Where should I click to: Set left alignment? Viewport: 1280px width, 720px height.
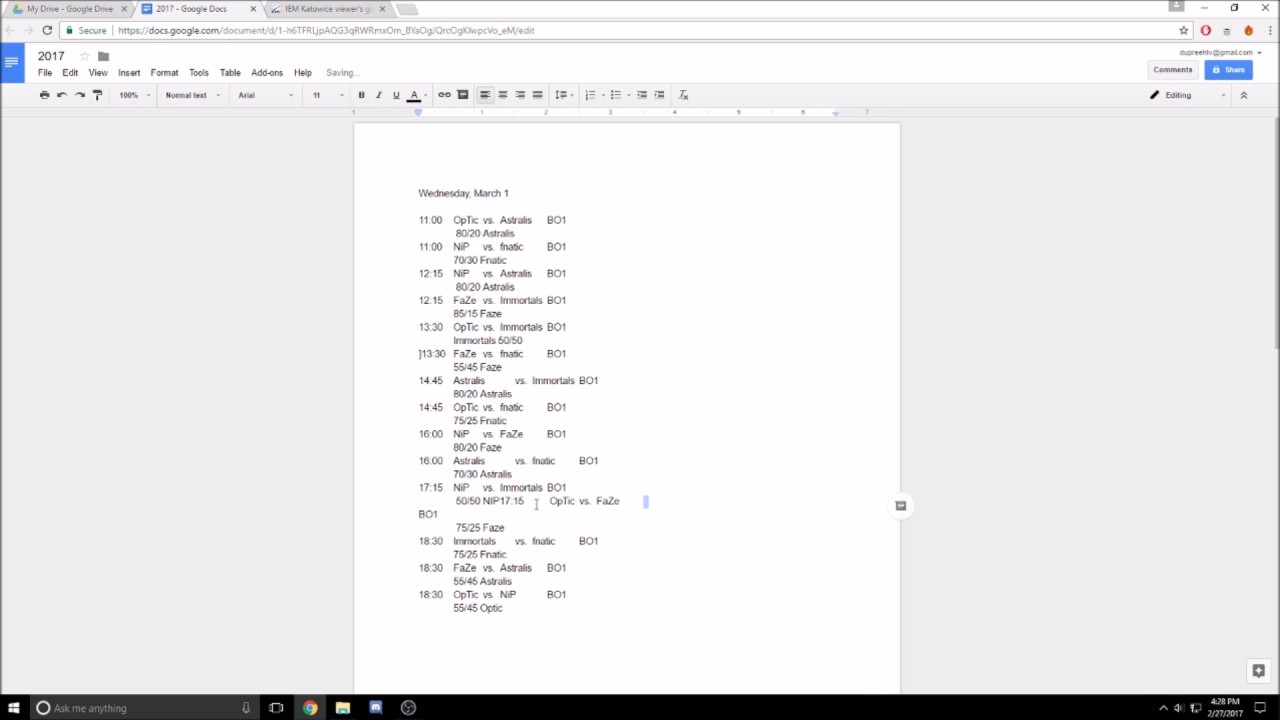tap(485, 95)
